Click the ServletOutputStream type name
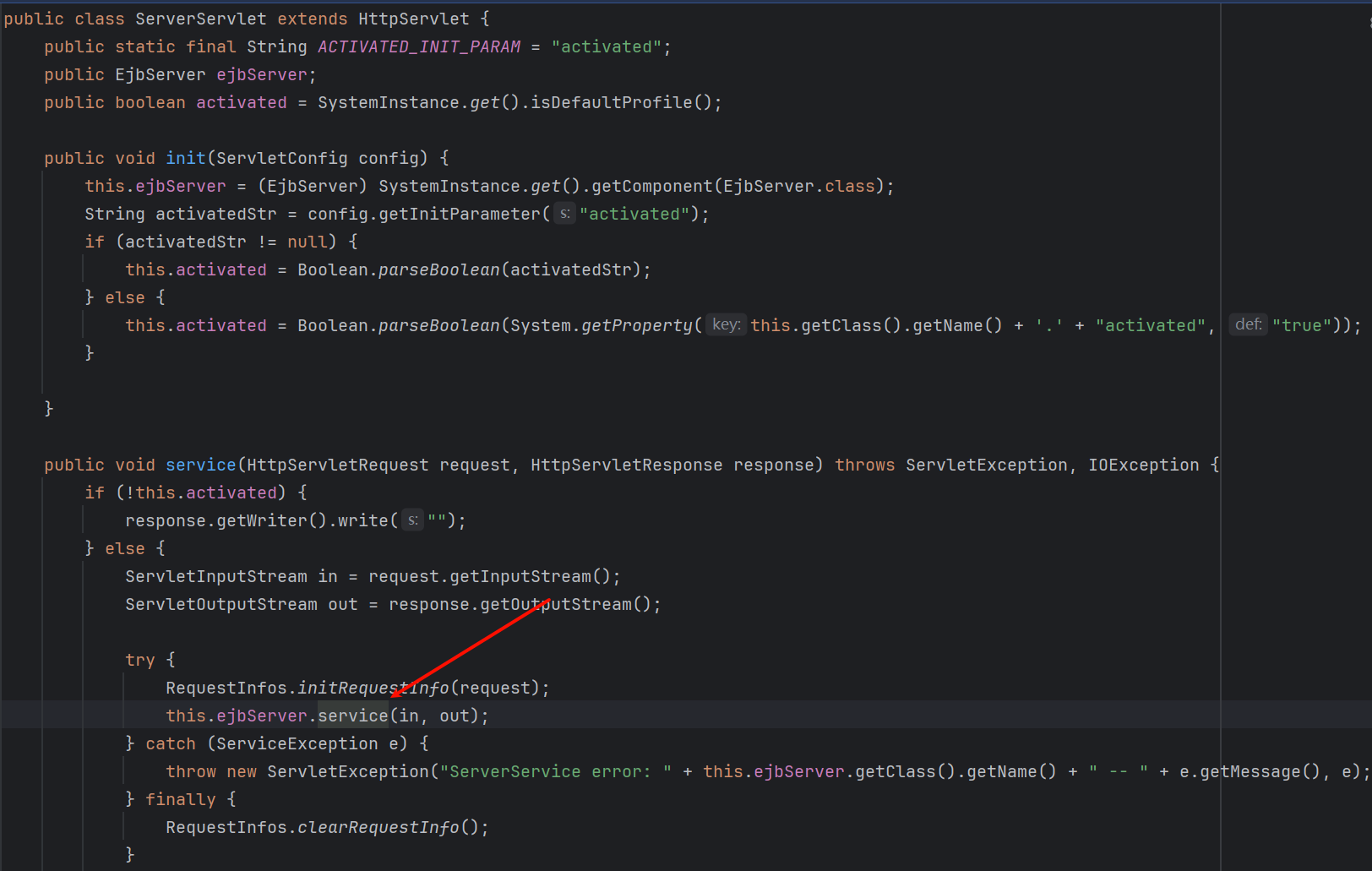 [x=221, y=605]
